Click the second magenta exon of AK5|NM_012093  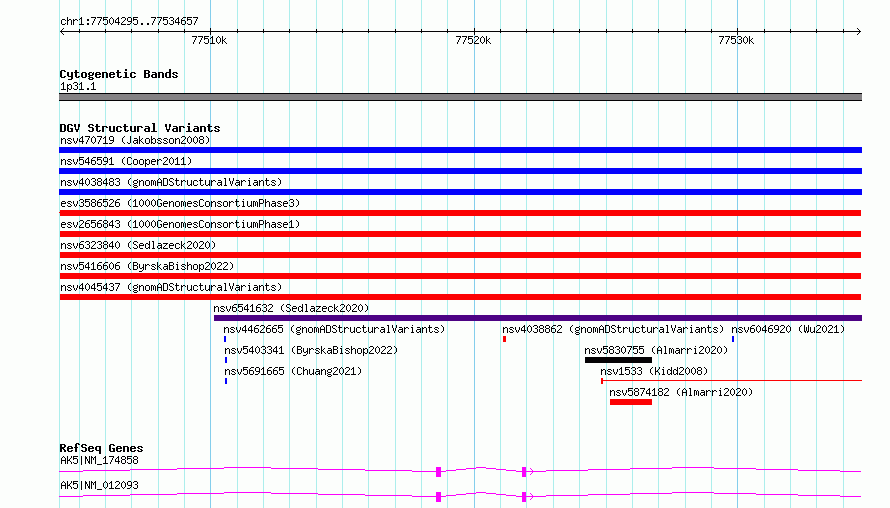point(524,497)
